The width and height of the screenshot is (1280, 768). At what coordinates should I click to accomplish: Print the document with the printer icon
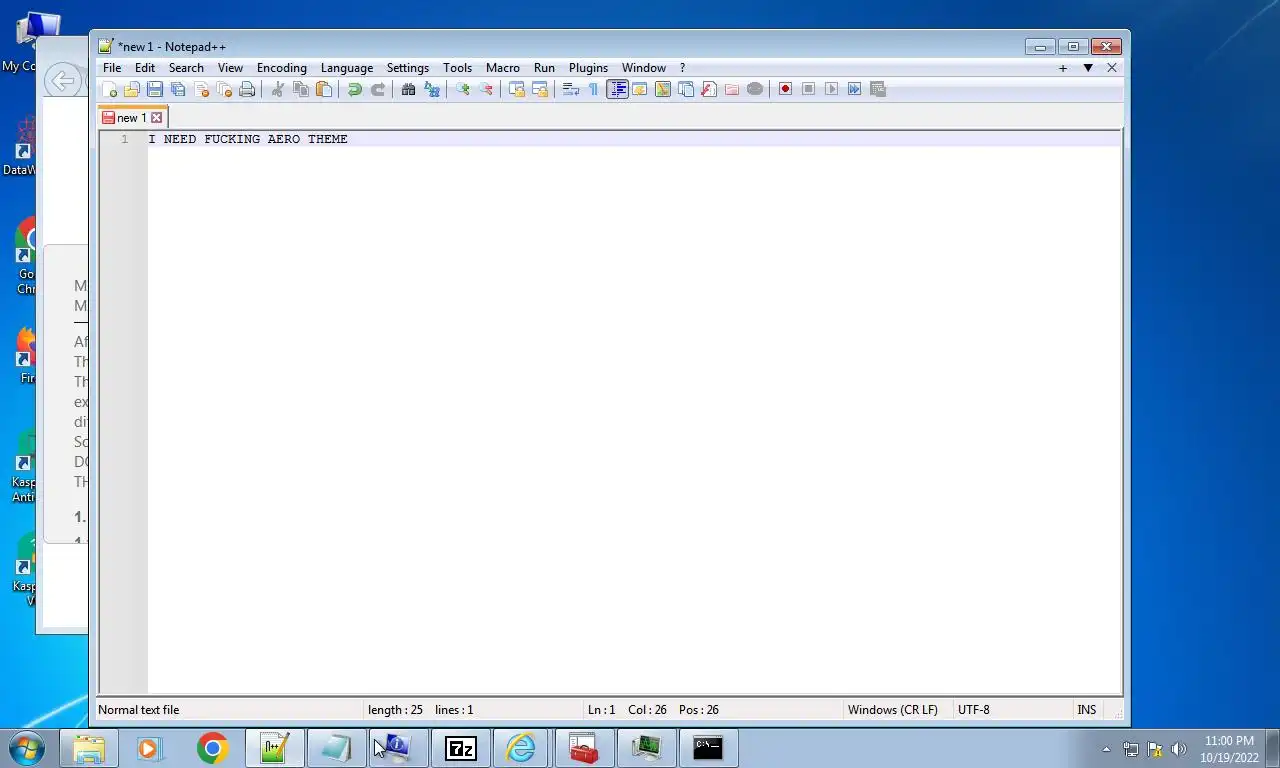tap(247, 89)
